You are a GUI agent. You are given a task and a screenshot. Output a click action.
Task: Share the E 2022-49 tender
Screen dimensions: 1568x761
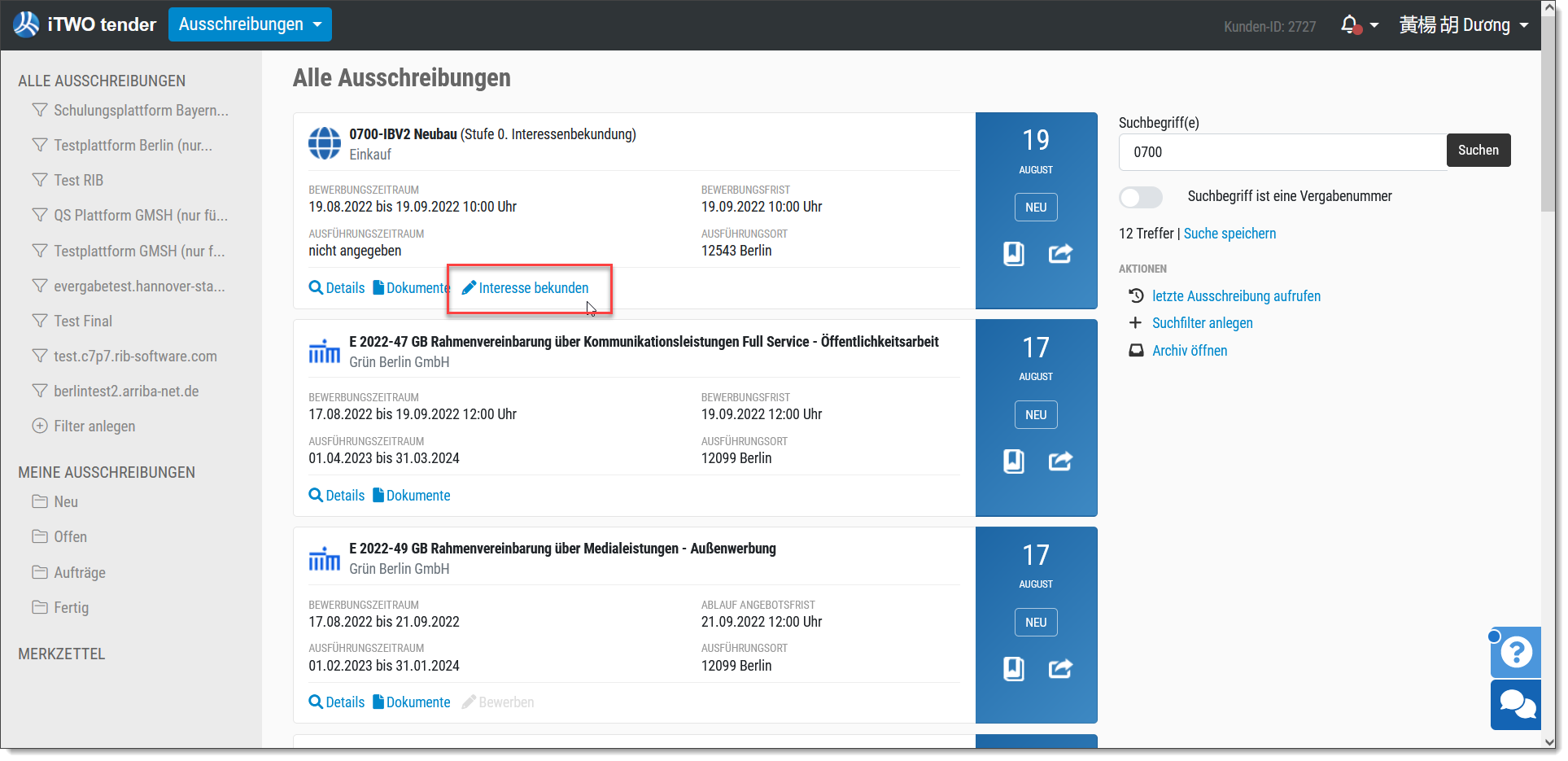pyautogui.click(x=1060, y=669)
